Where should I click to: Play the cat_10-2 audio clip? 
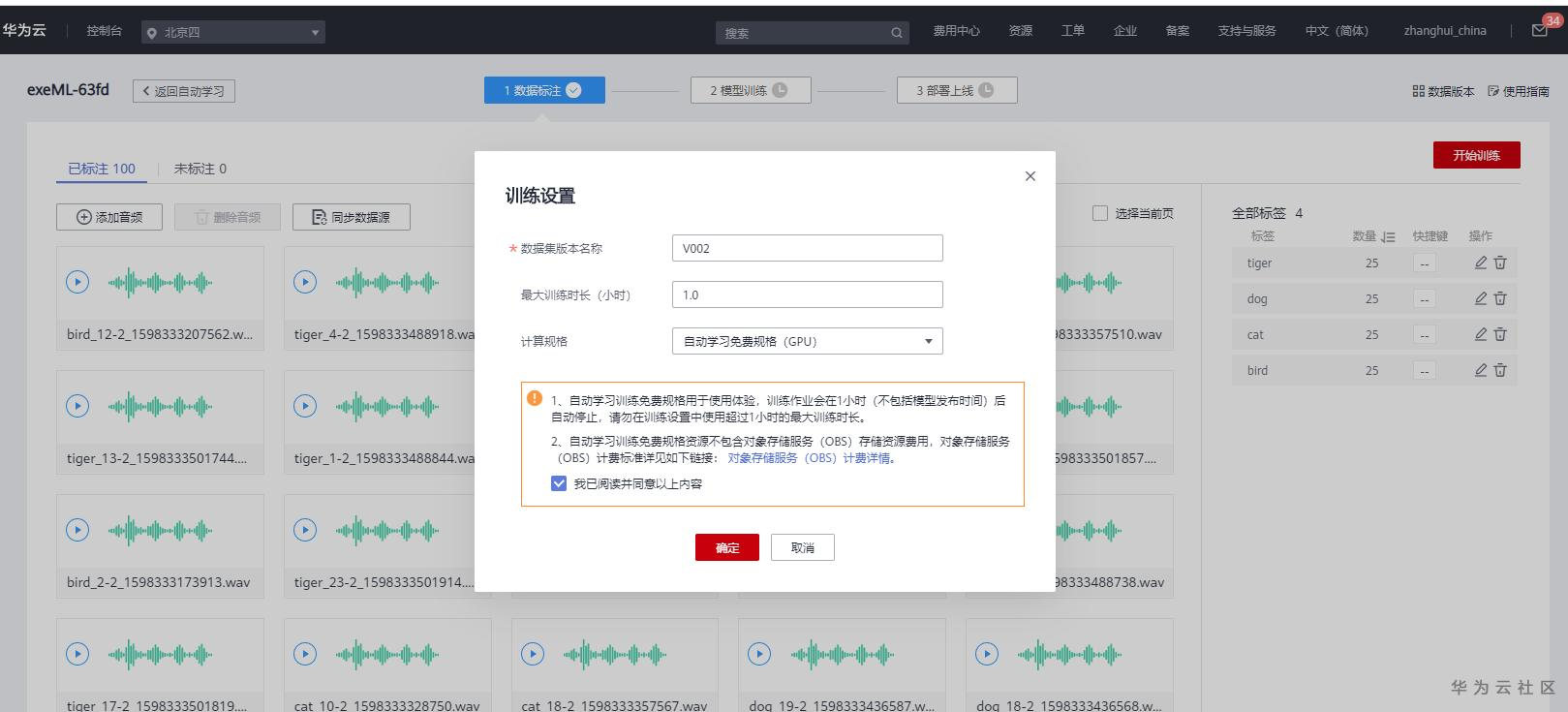tap(305, 654)
